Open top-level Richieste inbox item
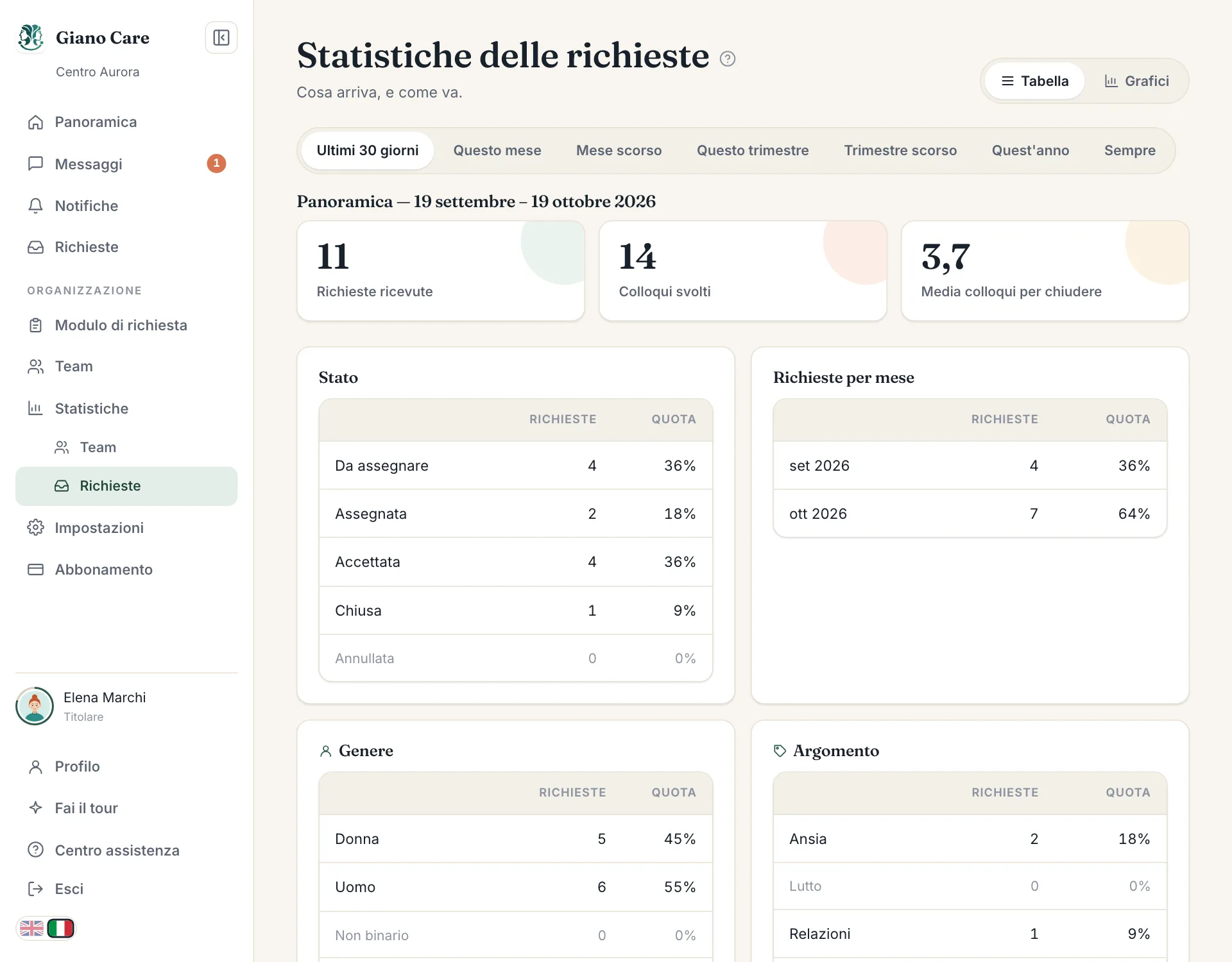Image resolution: width=1232 pixels, height=962 pixels. tap(126, 247)
